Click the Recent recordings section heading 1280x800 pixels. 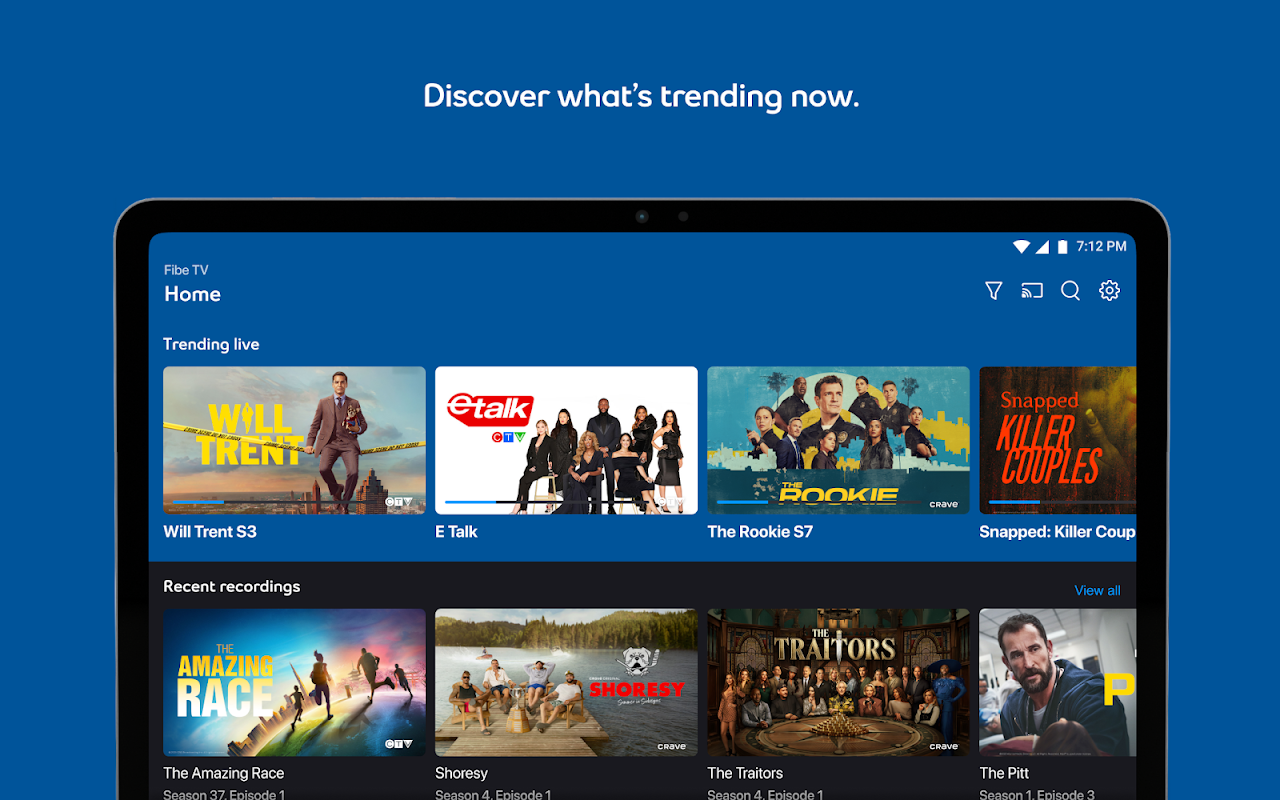[231, 586]
